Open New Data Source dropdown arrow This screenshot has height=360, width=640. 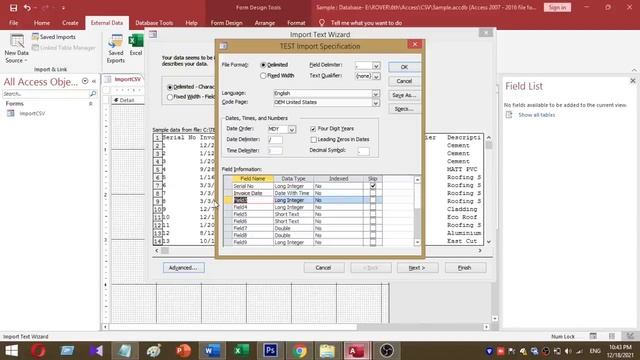25,61
